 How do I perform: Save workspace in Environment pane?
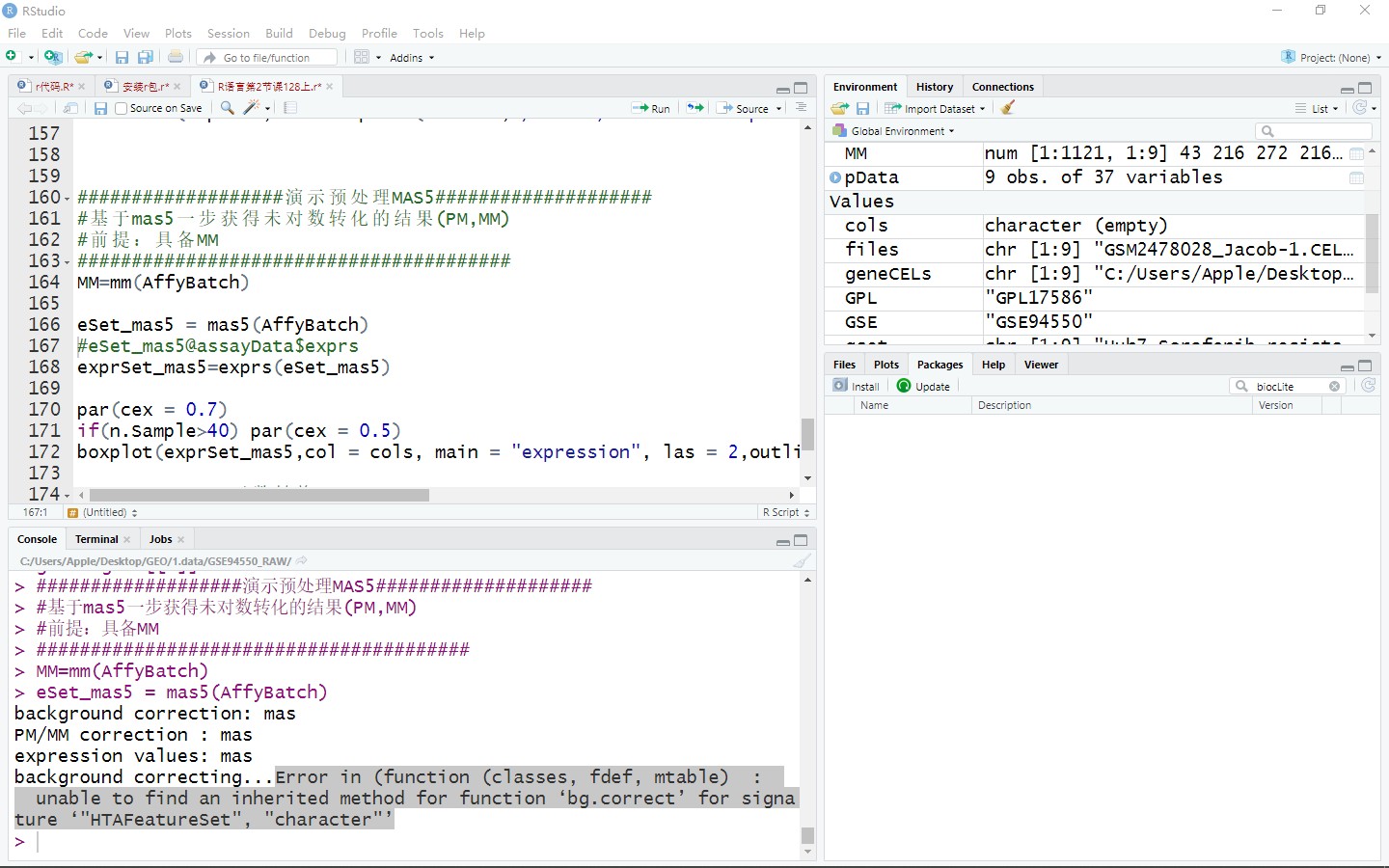click(863, 108)
